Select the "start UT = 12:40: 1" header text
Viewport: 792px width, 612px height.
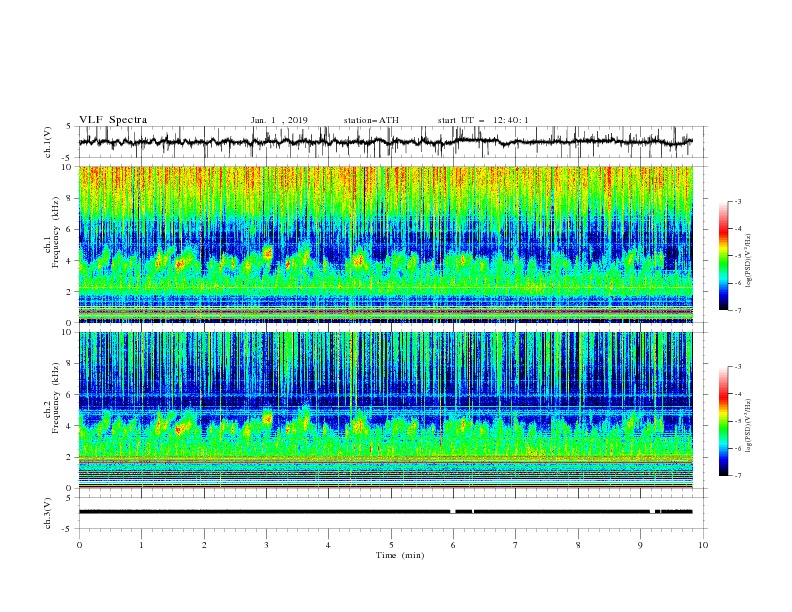(x=483, y=120)
